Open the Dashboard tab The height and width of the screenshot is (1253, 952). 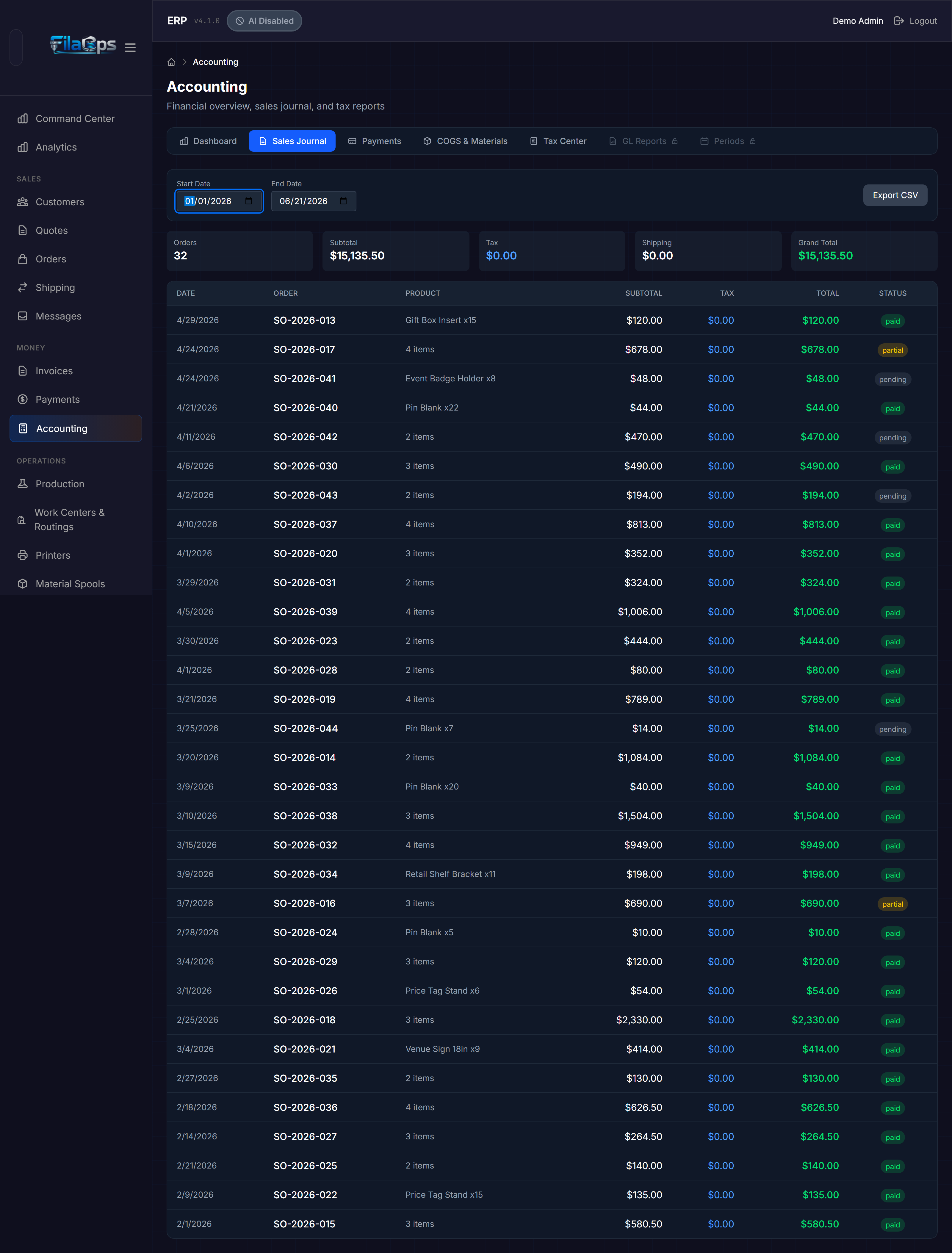click(208, 141)
